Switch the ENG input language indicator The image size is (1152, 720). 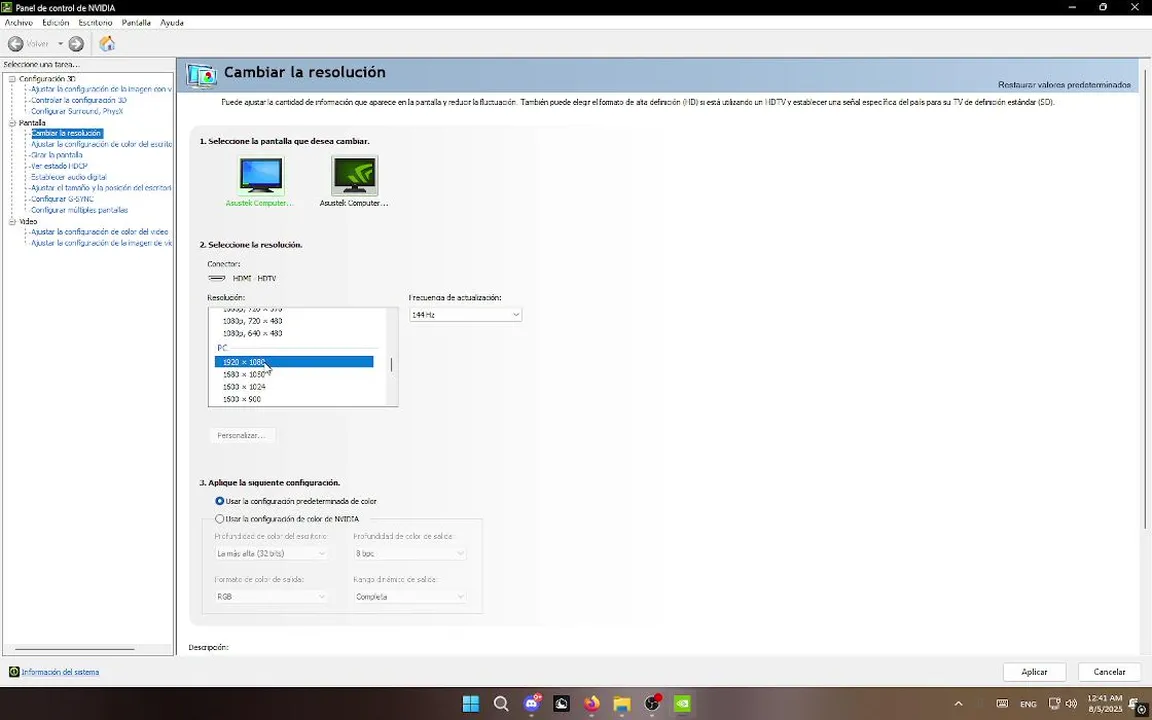pos(1028,704)
